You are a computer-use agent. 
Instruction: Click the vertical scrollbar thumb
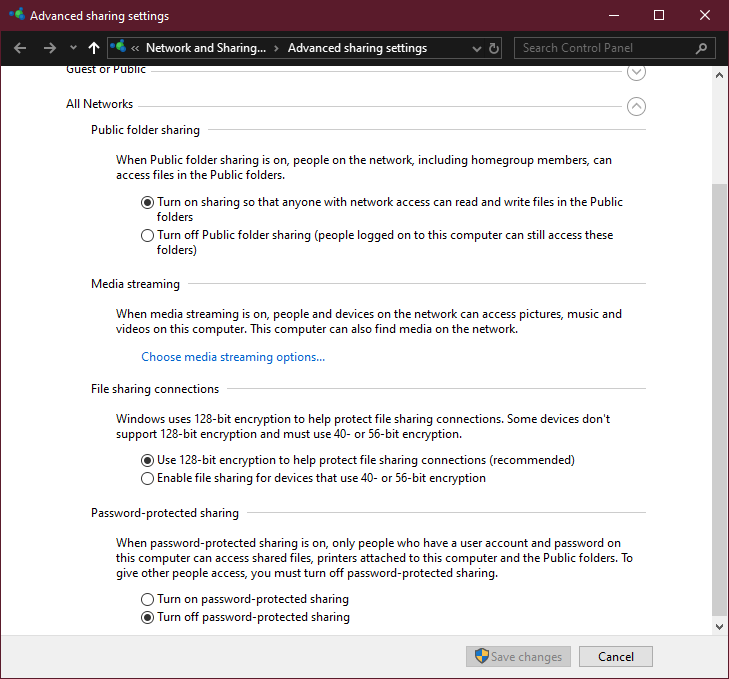(719, 399)
